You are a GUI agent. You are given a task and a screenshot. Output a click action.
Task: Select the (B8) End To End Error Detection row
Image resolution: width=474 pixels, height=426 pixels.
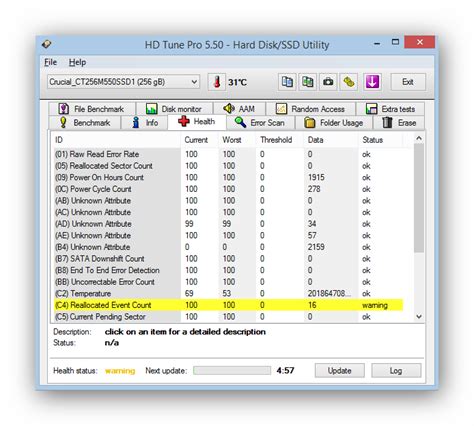(228, 270)
